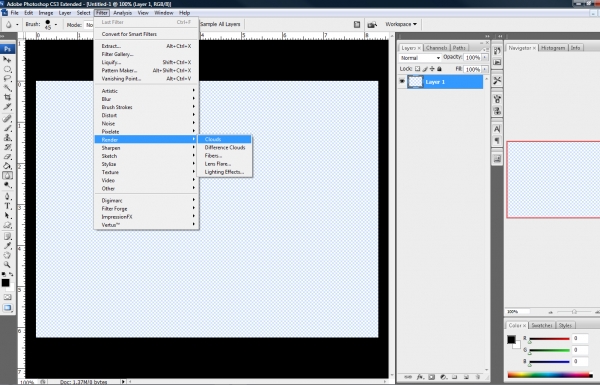Toggle lock position for the layer

click(x=432, y=69)
